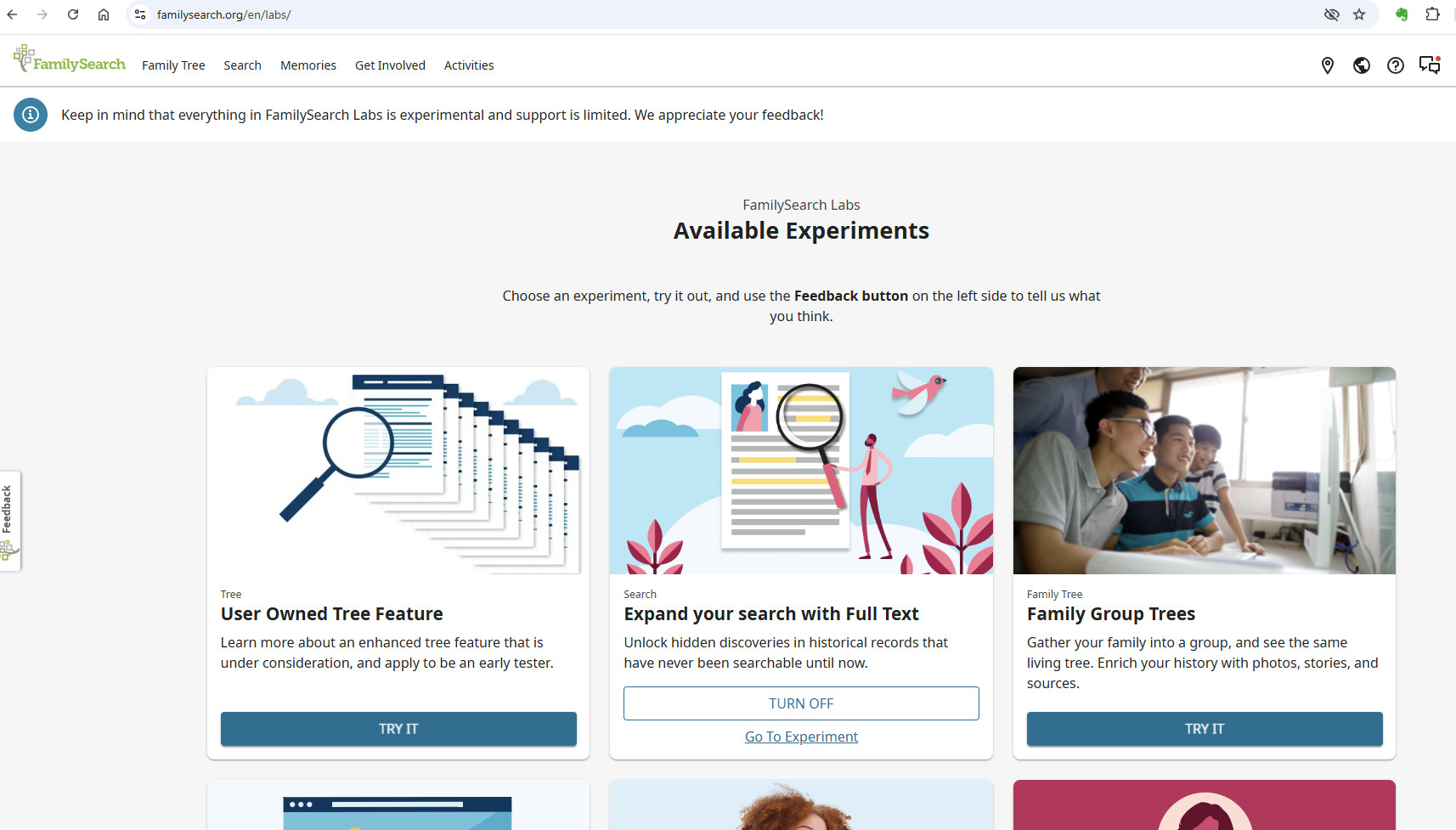1456x830 pixels.
Task: Open the Feedback side tab
Action: point(9,521)
